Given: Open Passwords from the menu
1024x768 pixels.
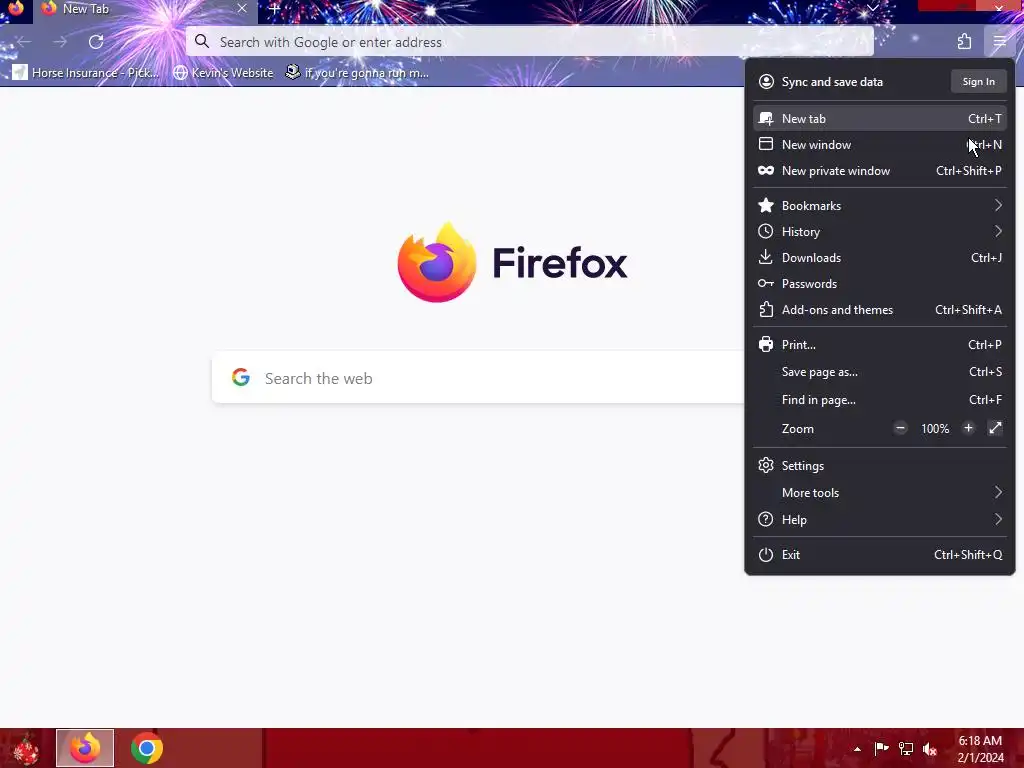Looking at the screenshot, I should pyautogui.click(x=880, y=284).
